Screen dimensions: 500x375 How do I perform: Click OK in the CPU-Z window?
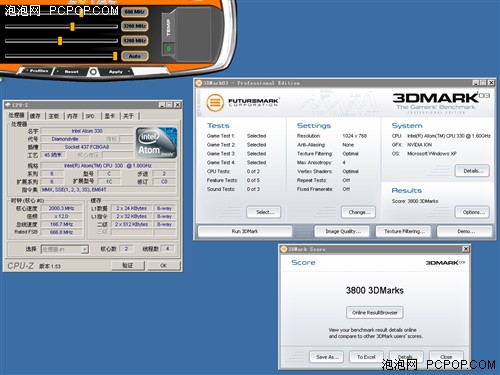click(x=163, y=266)
